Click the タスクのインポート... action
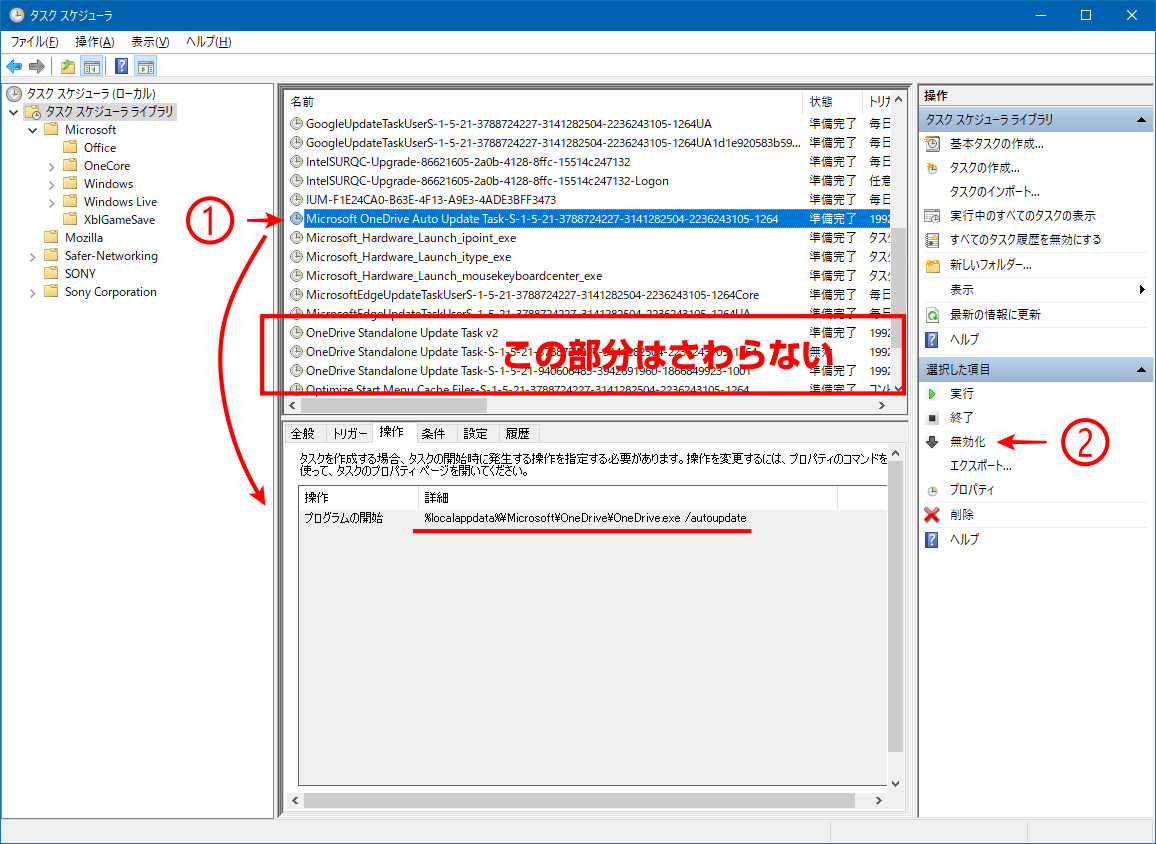This screenshot has height=844, width=1156. coord(995,192)
